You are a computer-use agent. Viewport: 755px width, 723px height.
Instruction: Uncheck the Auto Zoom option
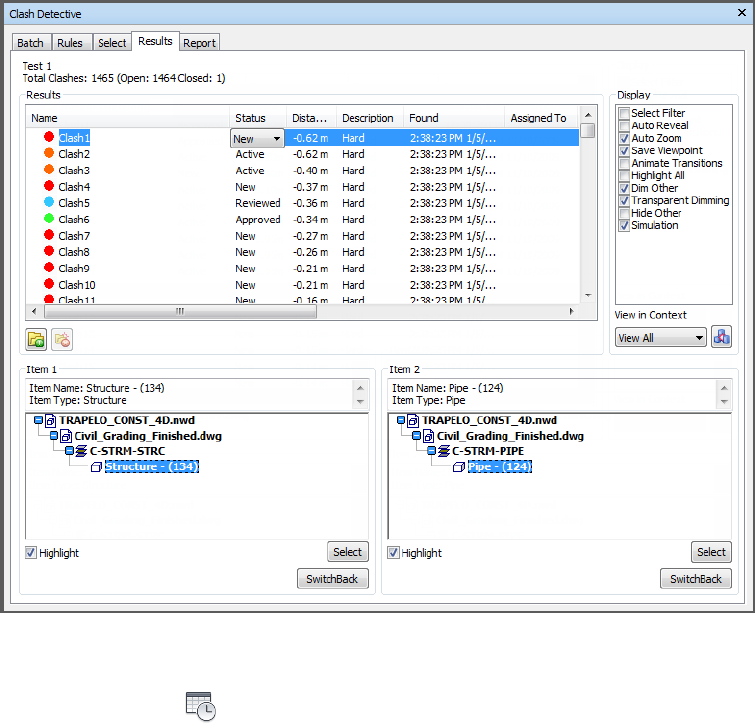pyautogui.click(x=624, y=138)
